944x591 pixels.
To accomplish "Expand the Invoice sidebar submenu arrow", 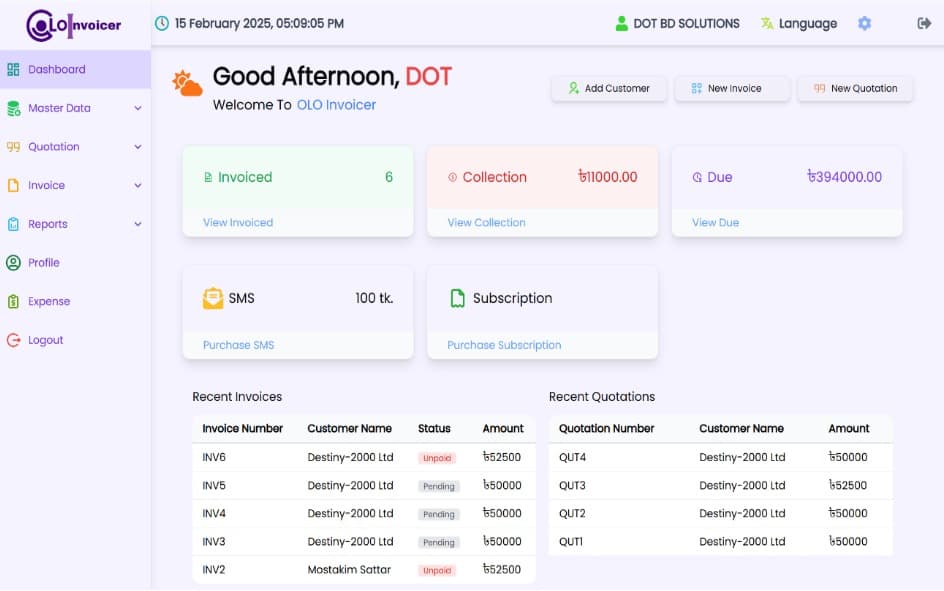I will (x=138, y=186).
